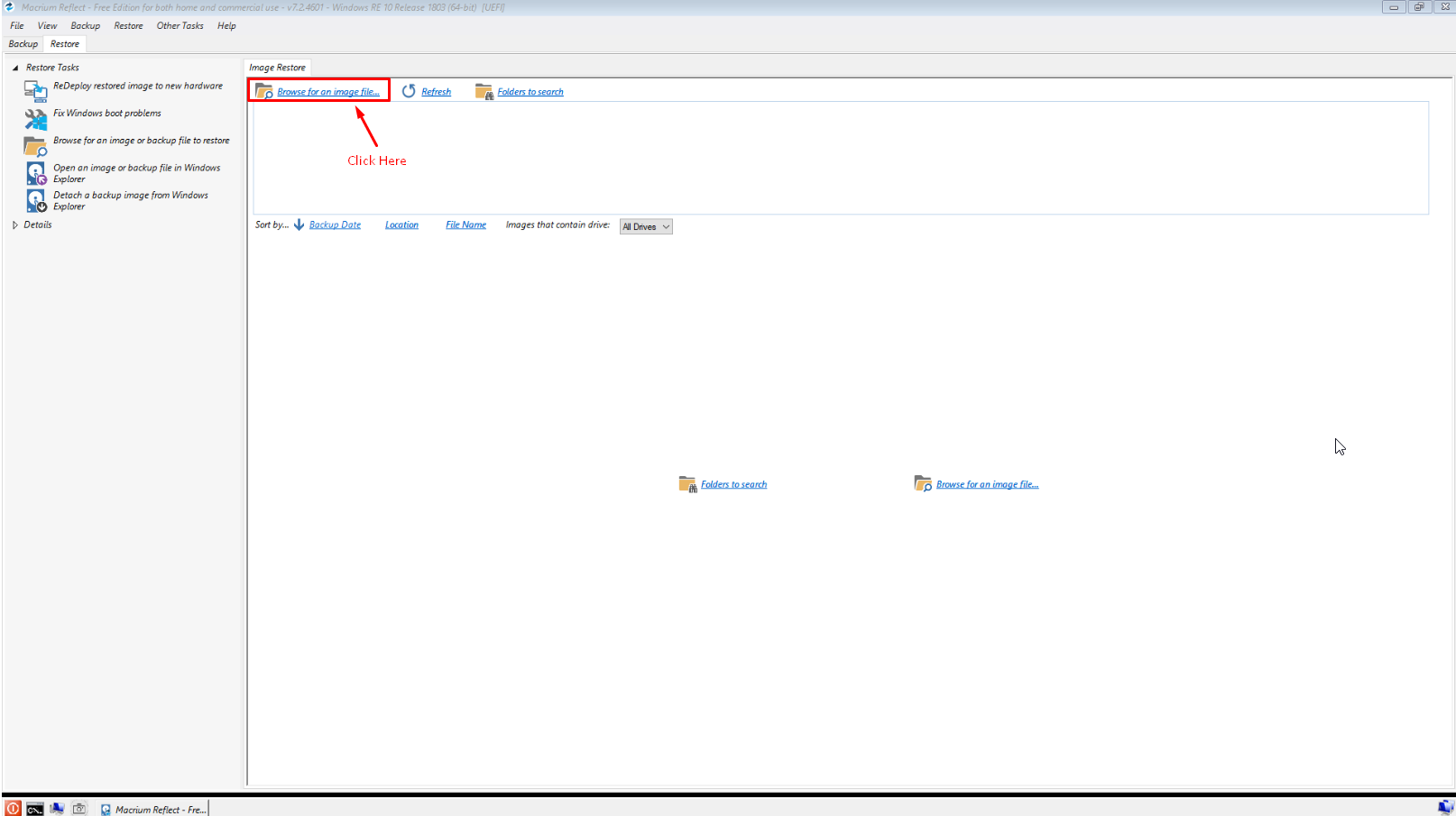Screen dimensions: 1456x816
Task: Sort by Location link
Action: [x=401, y=225]
